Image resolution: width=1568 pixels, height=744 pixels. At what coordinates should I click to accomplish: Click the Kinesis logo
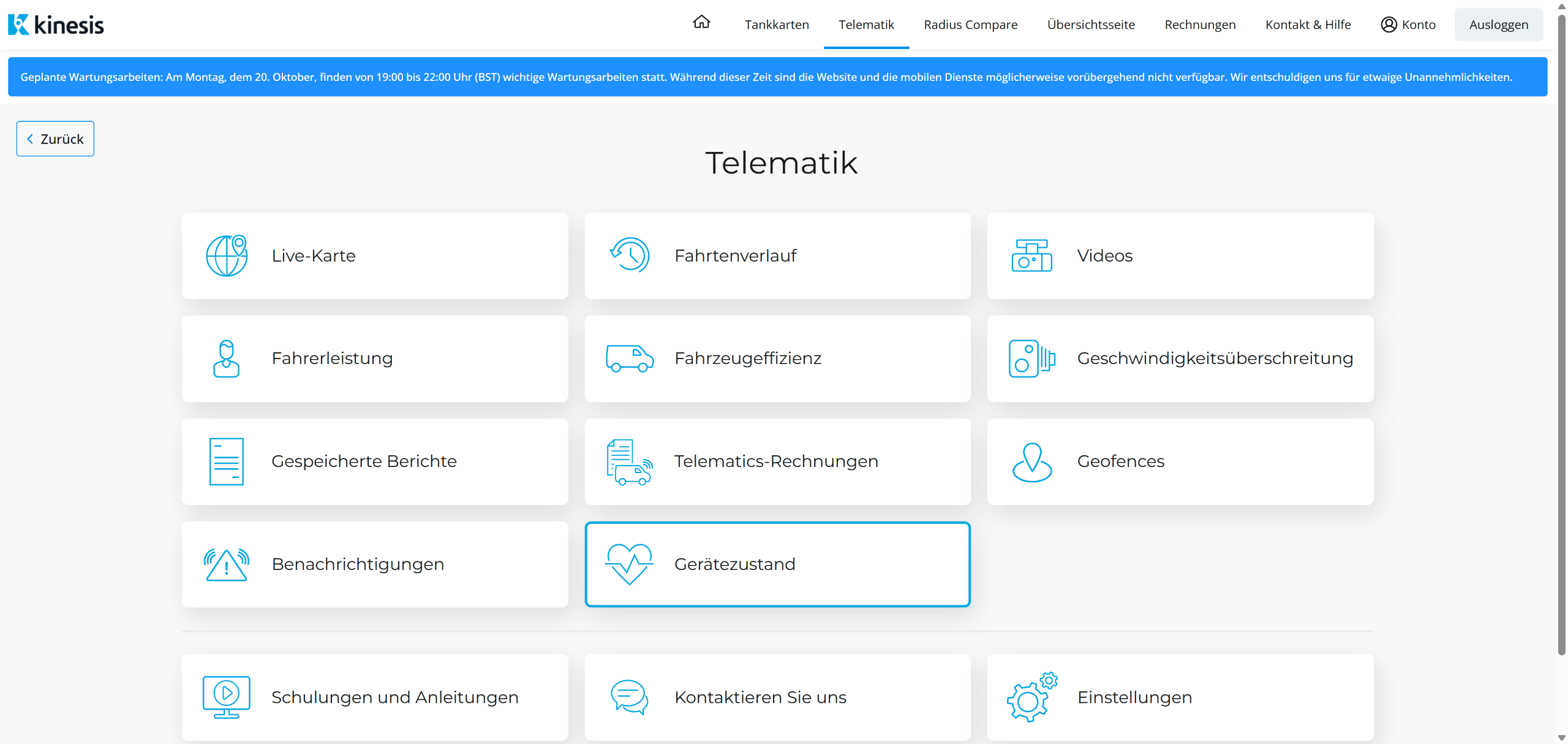pos(56,25)
